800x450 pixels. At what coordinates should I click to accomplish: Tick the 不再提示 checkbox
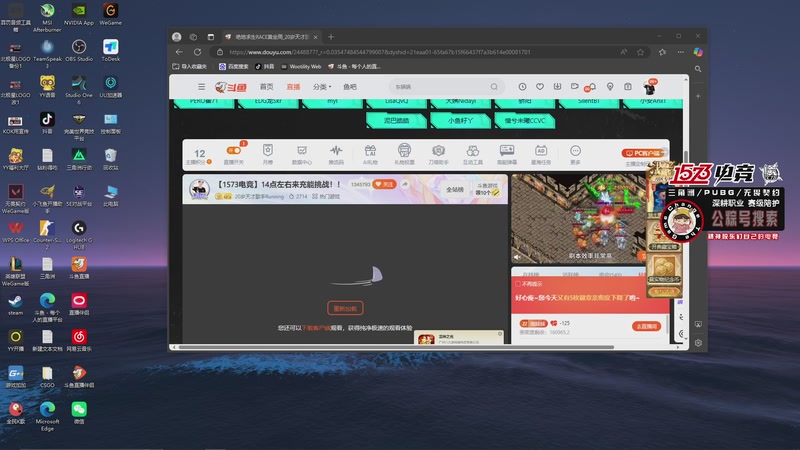(517, 284)
